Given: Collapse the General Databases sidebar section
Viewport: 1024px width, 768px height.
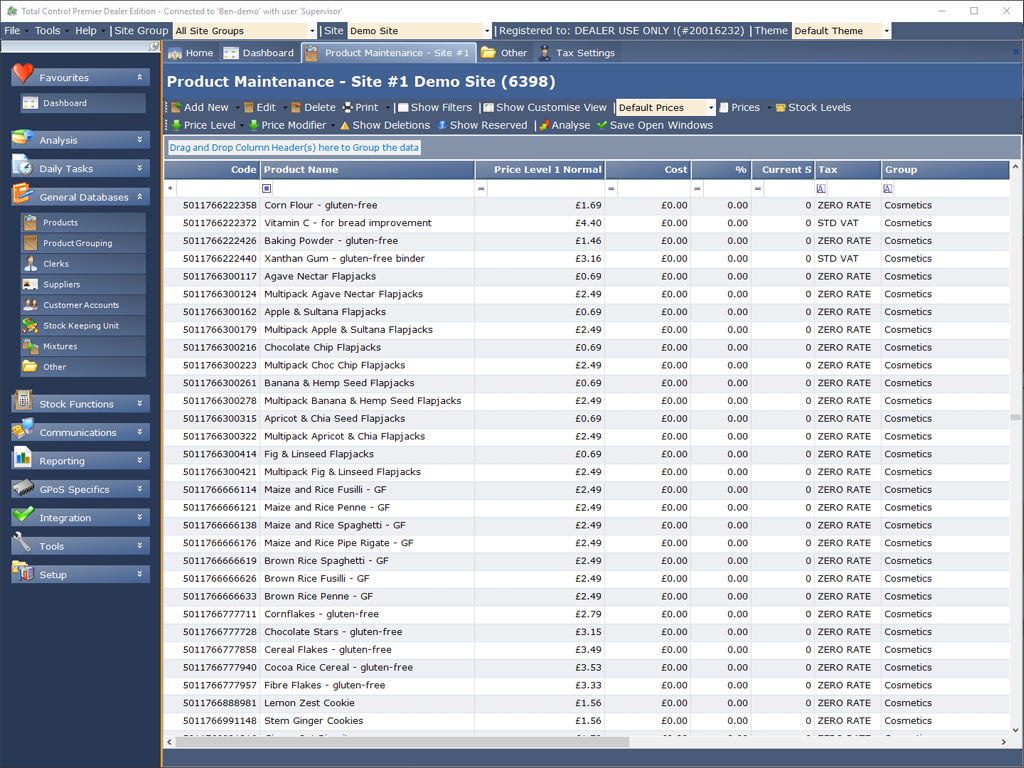Looking at the screenshot, I should click(140, 197).
